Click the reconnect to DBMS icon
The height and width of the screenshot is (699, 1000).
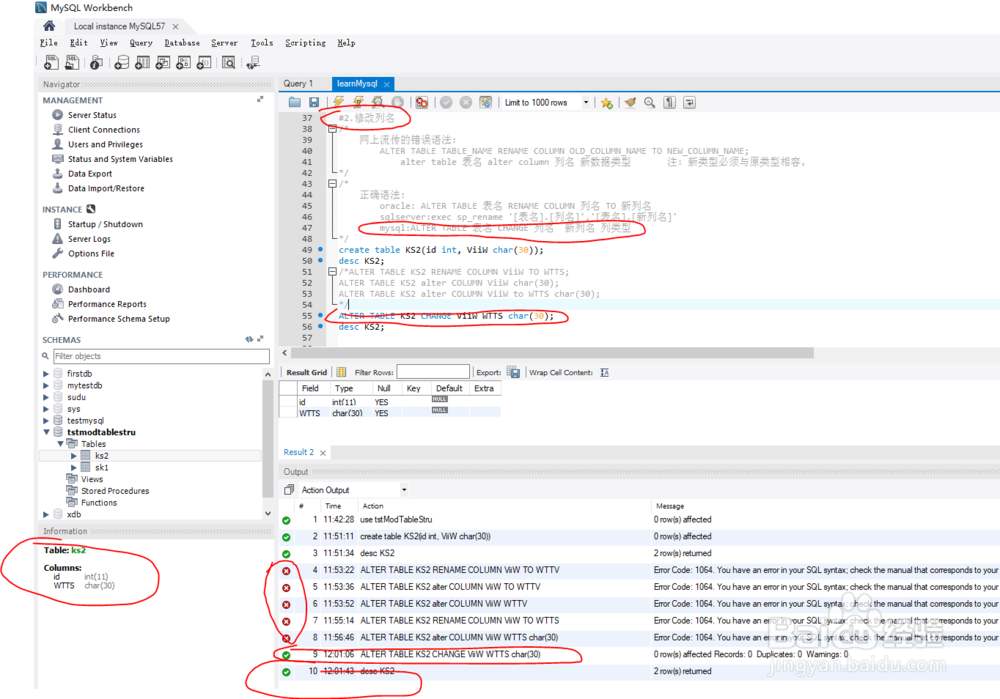[x=253, y=63]
